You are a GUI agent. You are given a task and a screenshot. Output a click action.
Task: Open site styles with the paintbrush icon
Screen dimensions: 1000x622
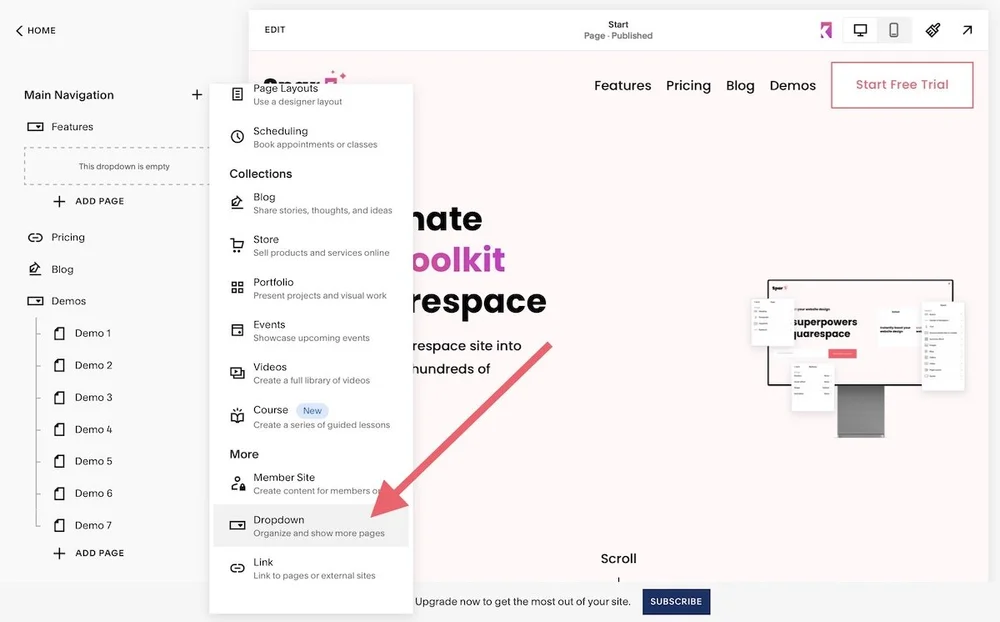click(932, 30)
